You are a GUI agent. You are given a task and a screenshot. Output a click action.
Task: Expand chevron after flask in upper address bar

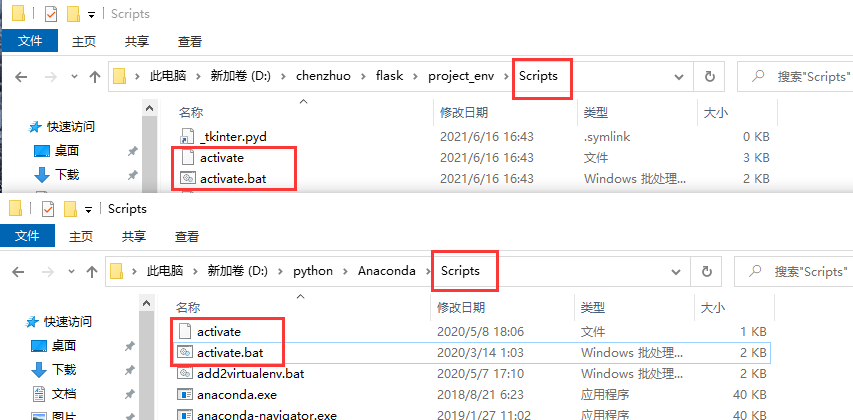(x=416, y=77)
